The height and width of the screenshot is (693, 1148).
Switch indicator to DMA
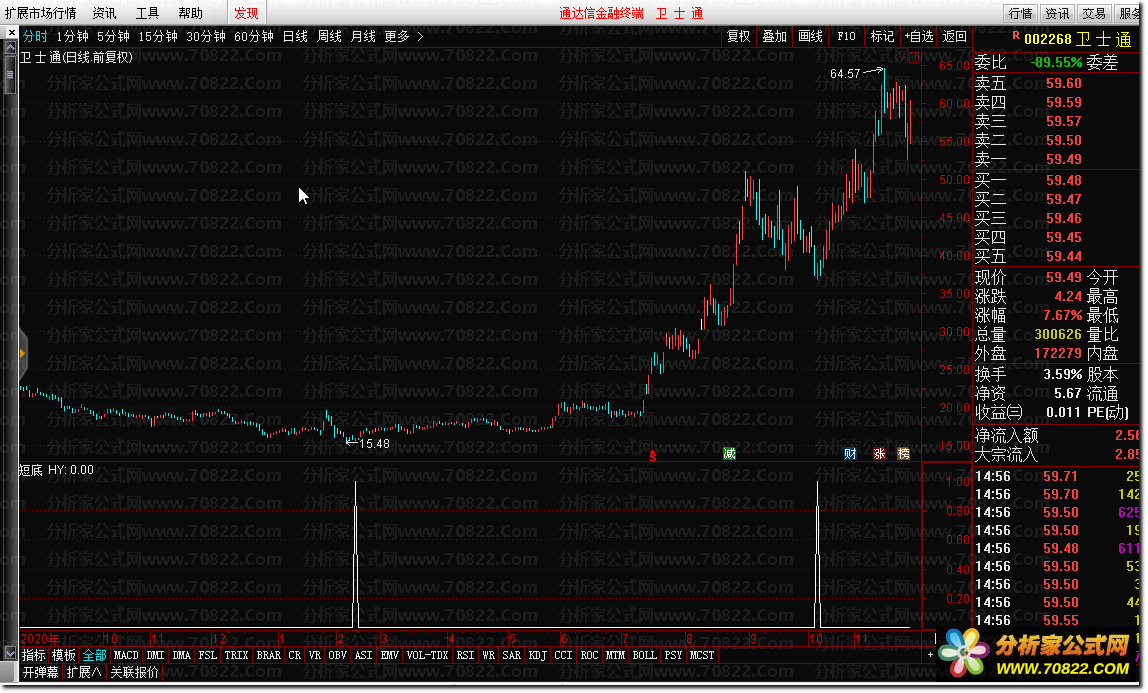[x=182, y=655]
